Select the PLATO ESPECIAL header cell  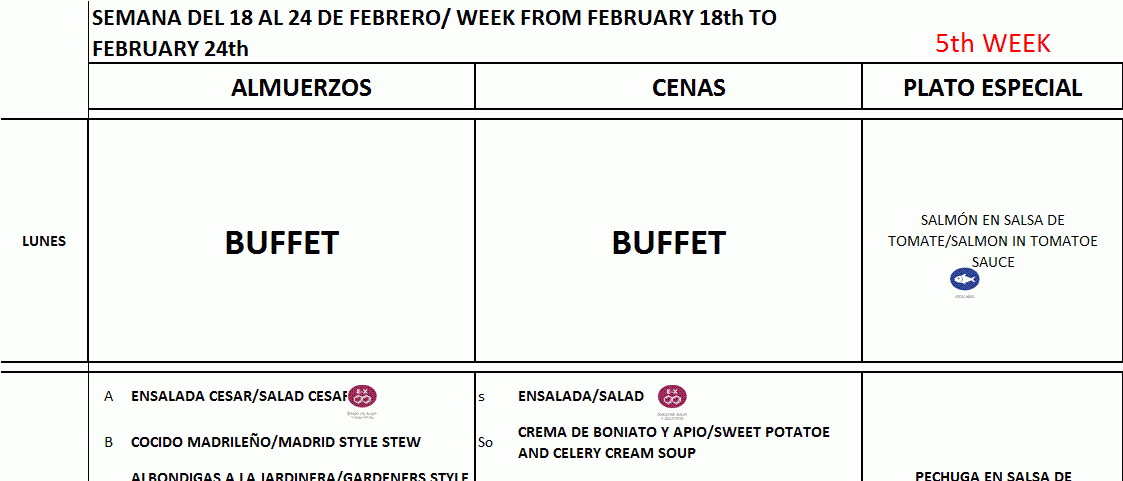pyautogui.click(x=992, y=86)
